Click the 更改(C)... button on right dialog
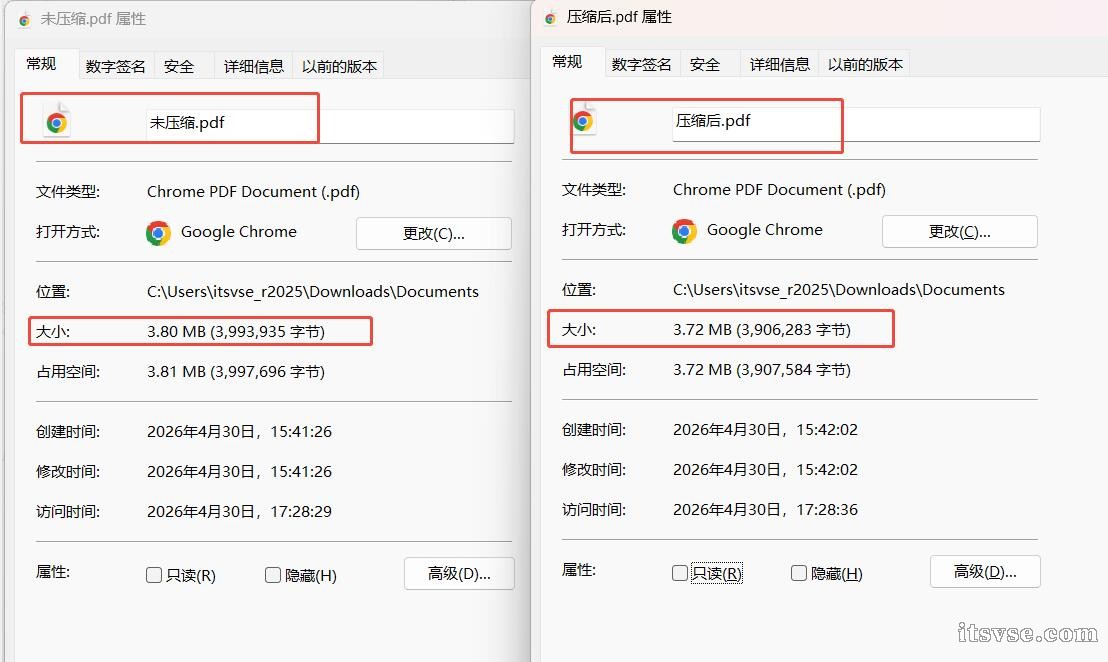 point(959,231)
